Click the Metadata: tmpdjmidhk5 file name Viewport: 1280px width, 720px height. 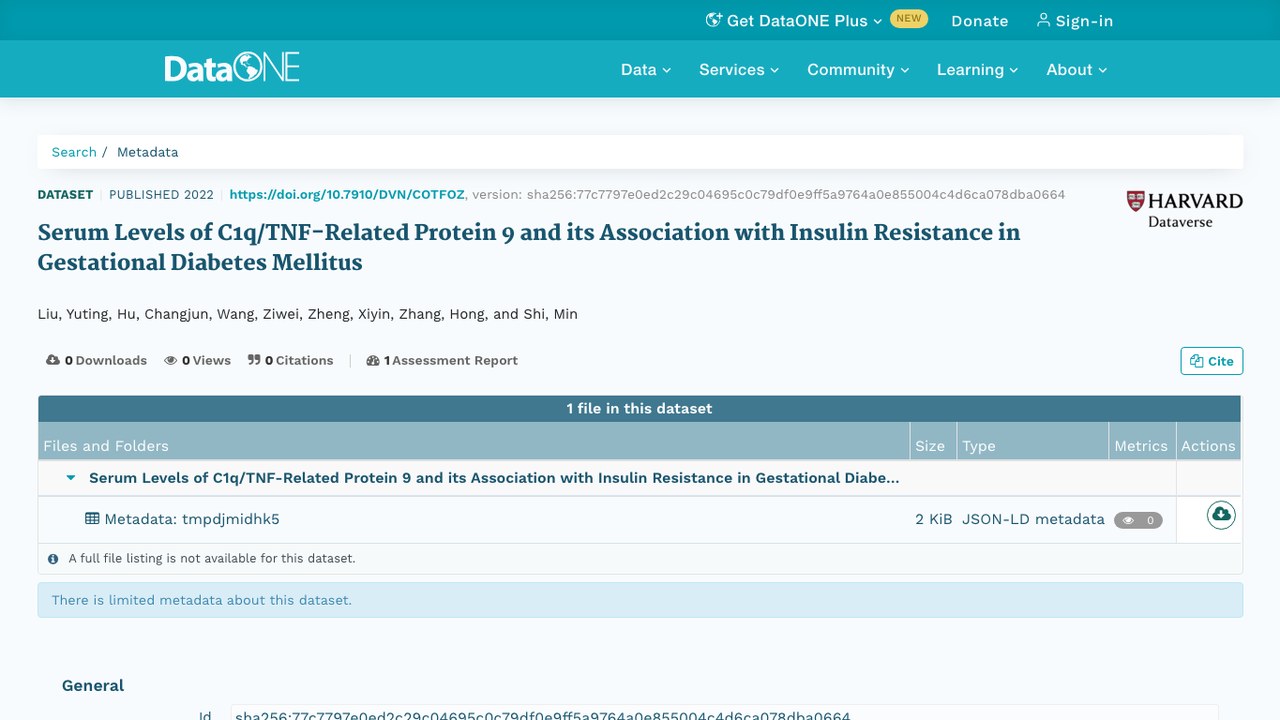[x=192, y=519]
